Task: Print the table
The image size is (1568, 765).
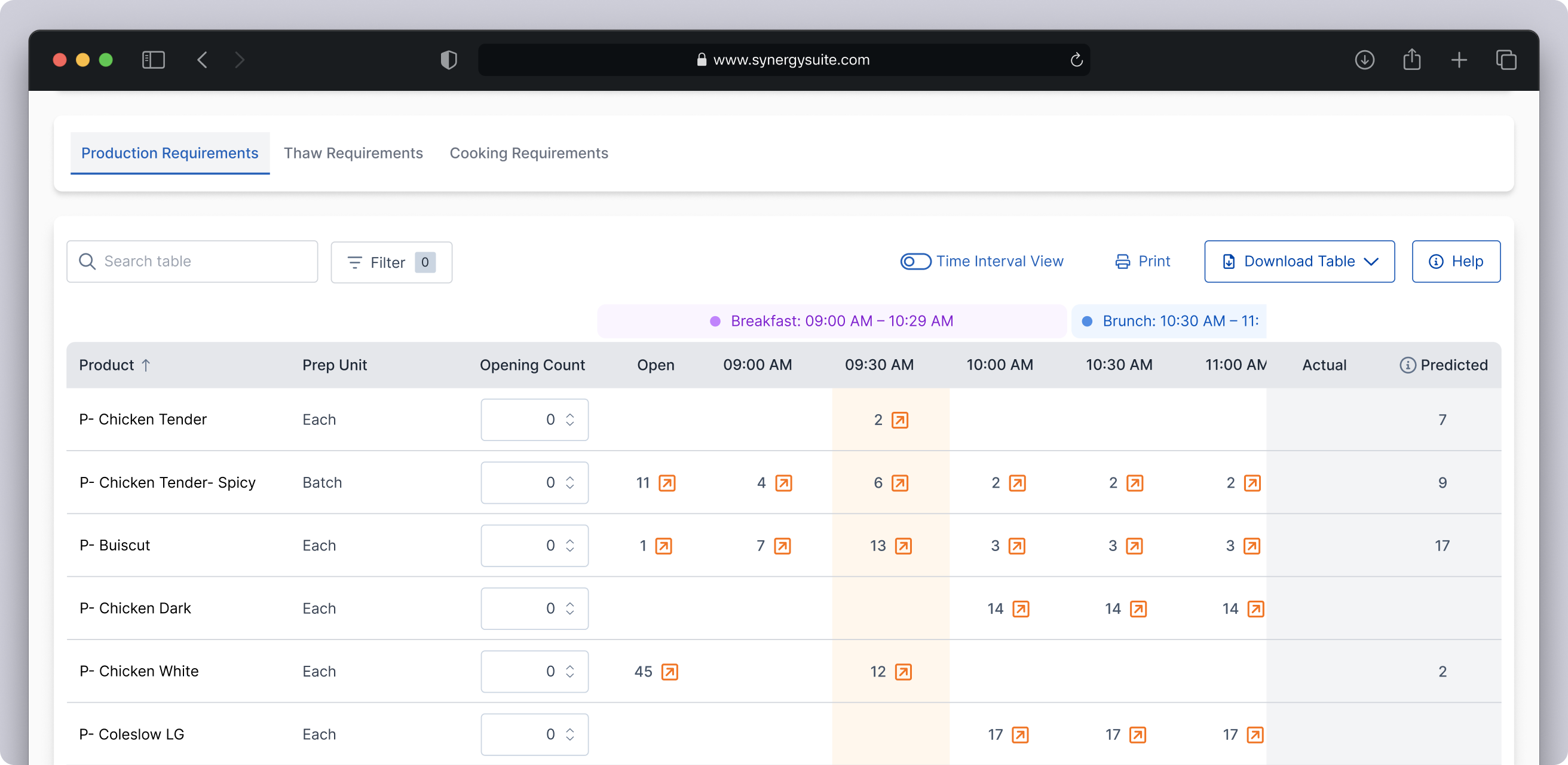Action: point(1143,262)
